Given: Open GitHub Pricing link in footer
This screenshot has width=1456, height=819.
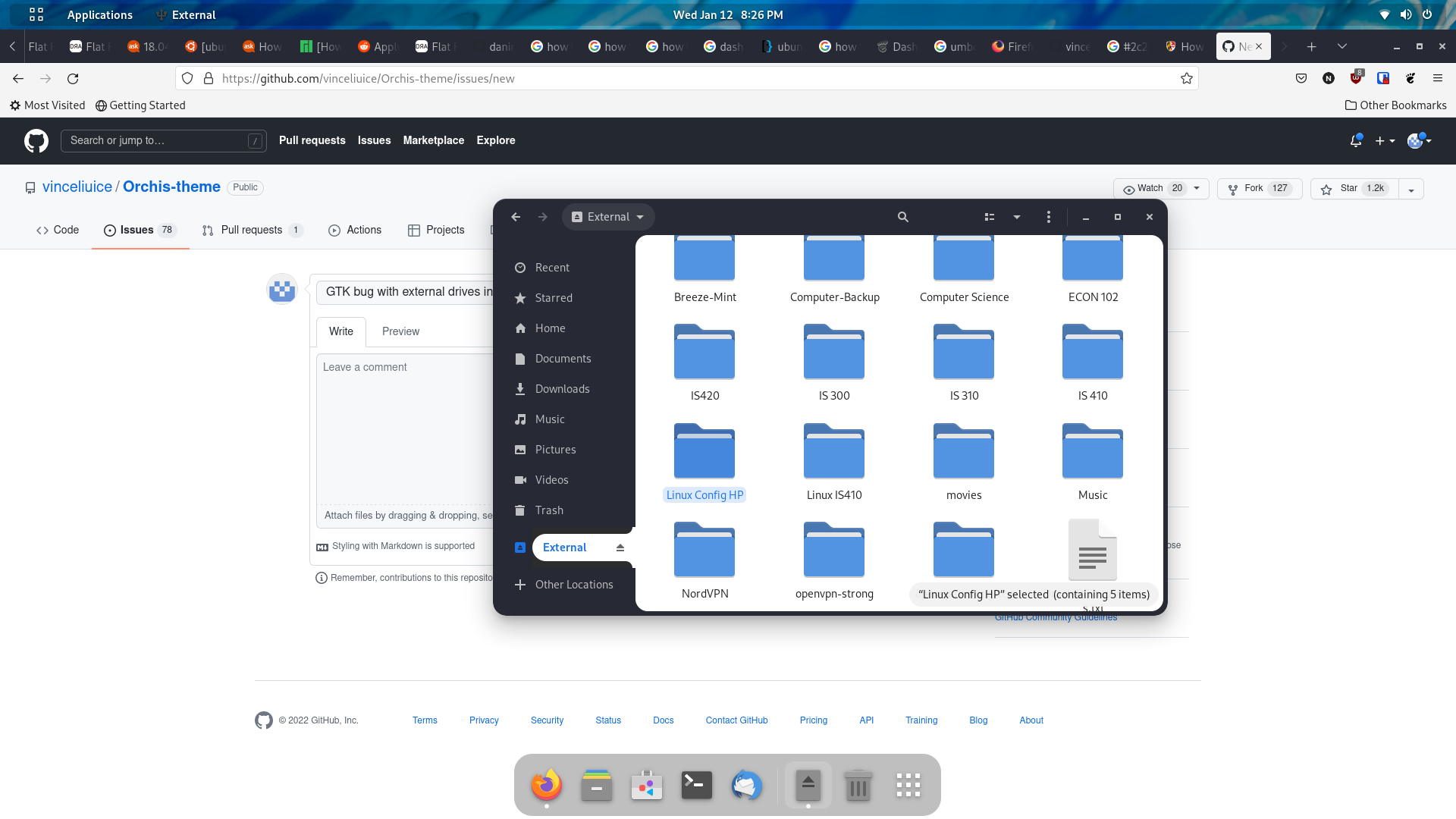Looking at the screenshot, I should pos(813,720).
